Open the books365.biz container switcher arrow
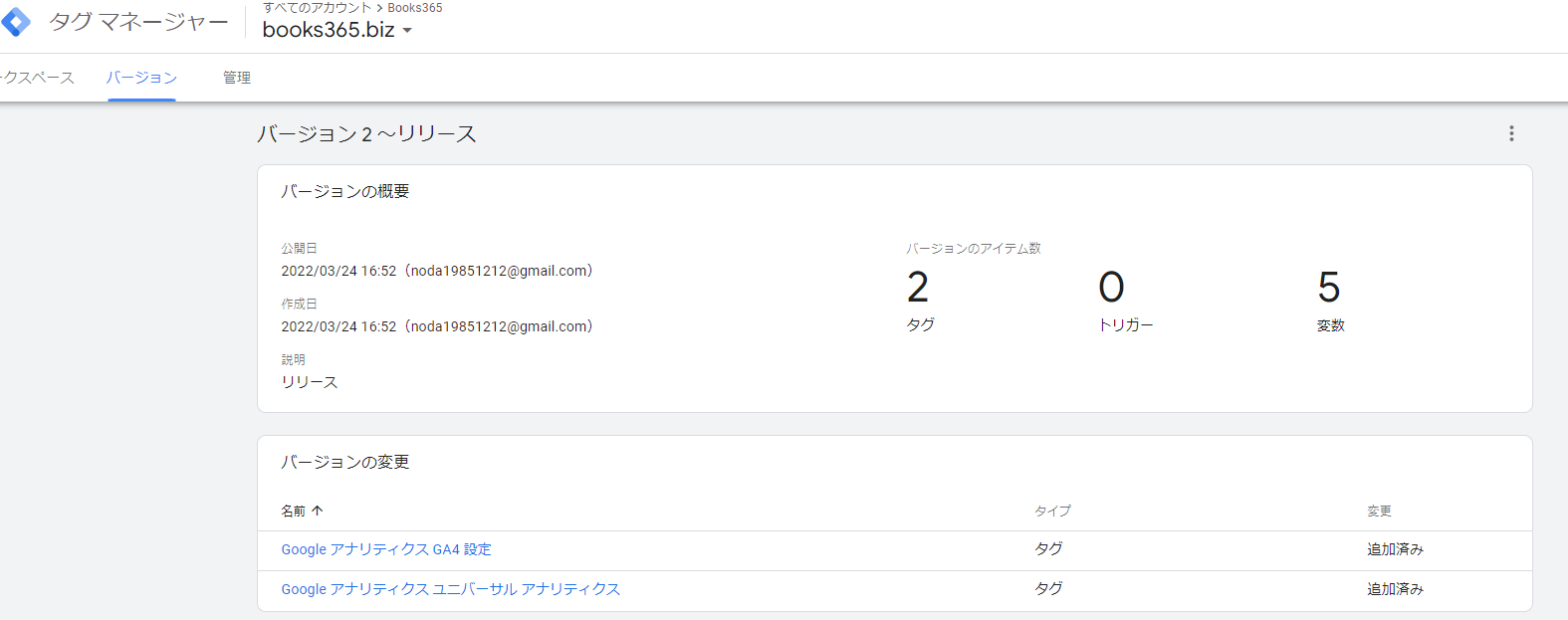The width and height of the screenshot is (1568, 620). click(408, 31)
